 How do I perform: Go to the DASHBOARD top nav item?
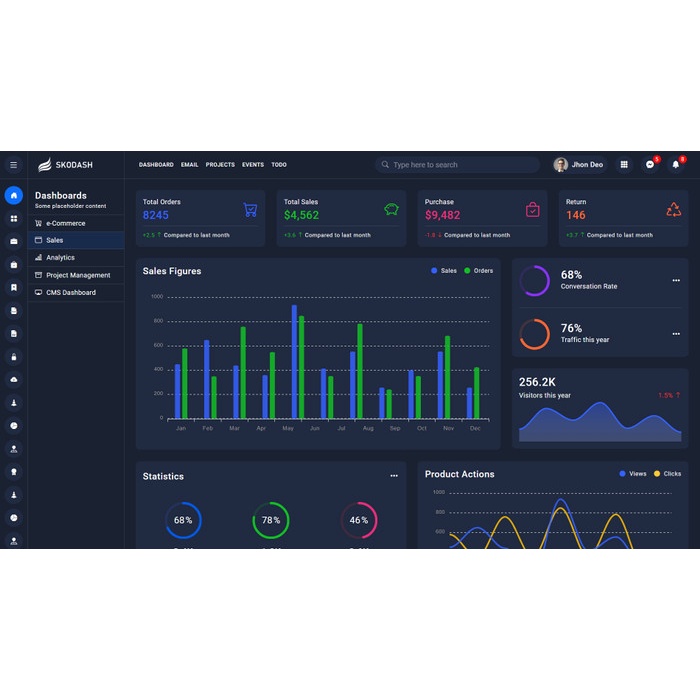(156, 165)
